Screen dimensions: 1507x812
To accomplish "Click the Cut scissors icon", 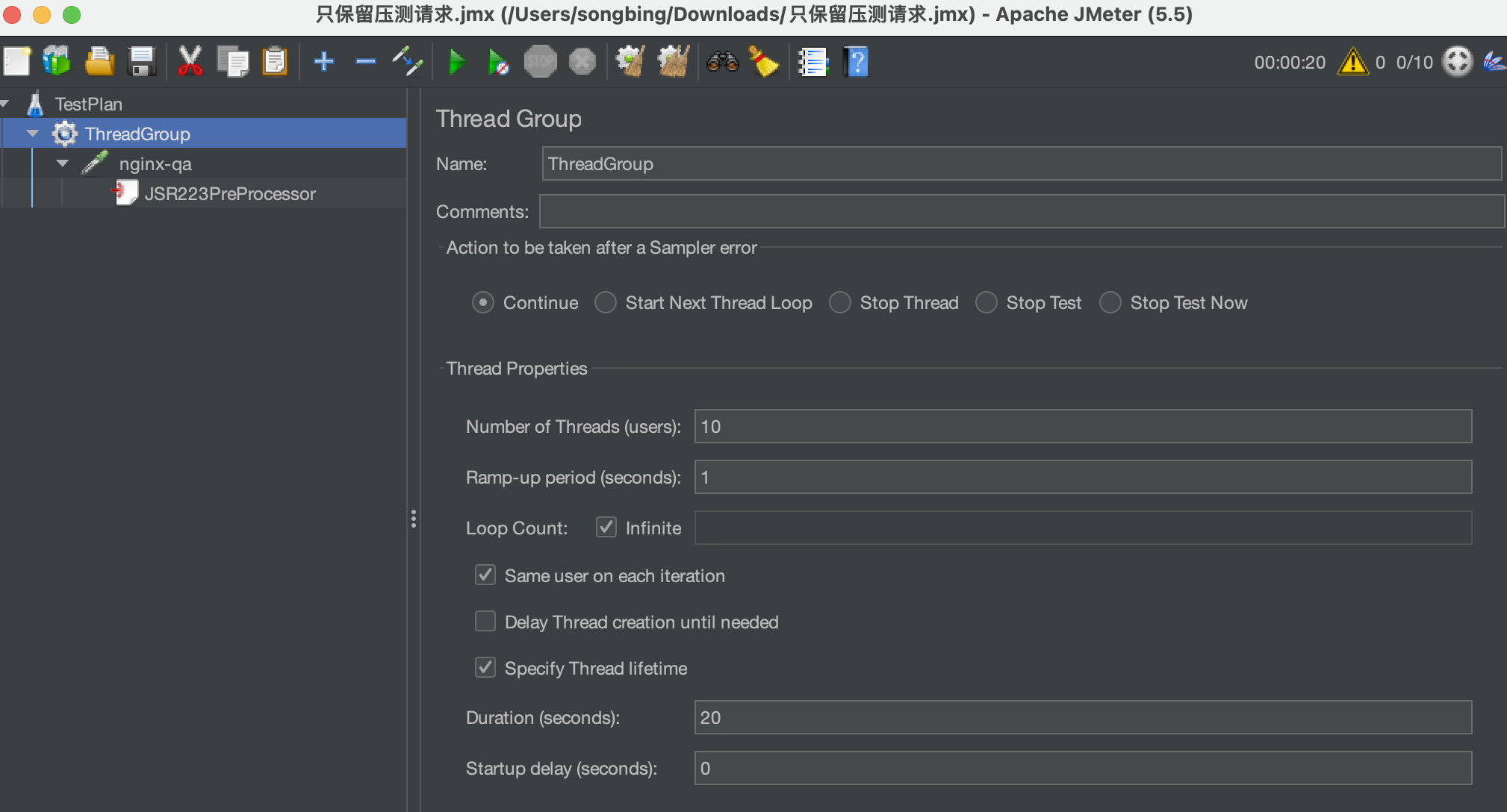I will [x=190, y=62].
